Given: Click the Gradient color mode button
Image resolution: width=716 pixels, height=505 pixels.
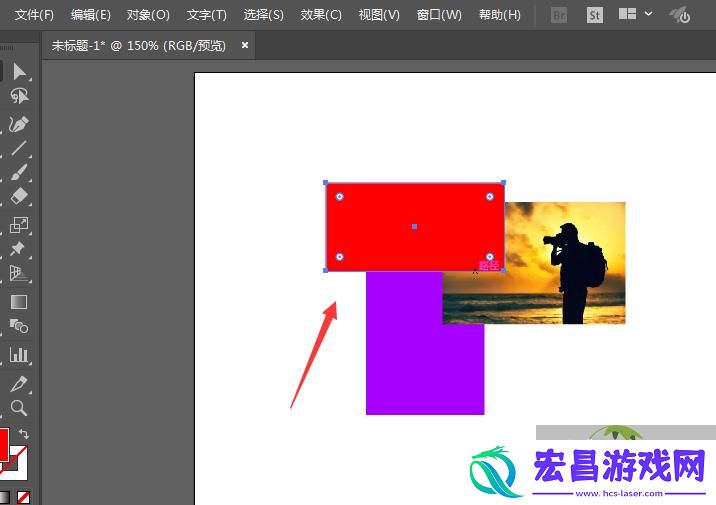Looking at the screenshot, I should (x=4, y=497).
